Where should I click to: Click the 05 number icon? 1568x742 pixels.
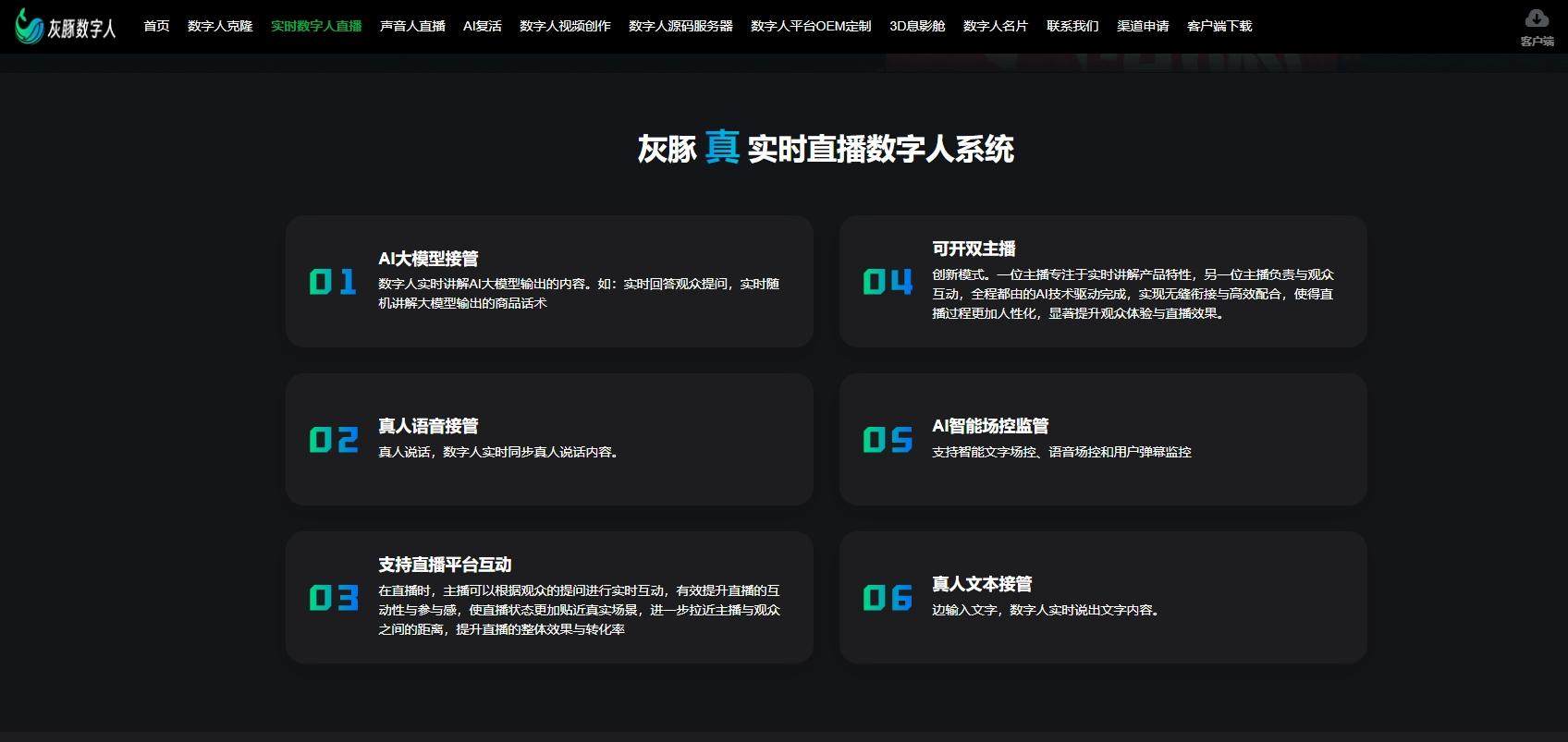point(887,440)
